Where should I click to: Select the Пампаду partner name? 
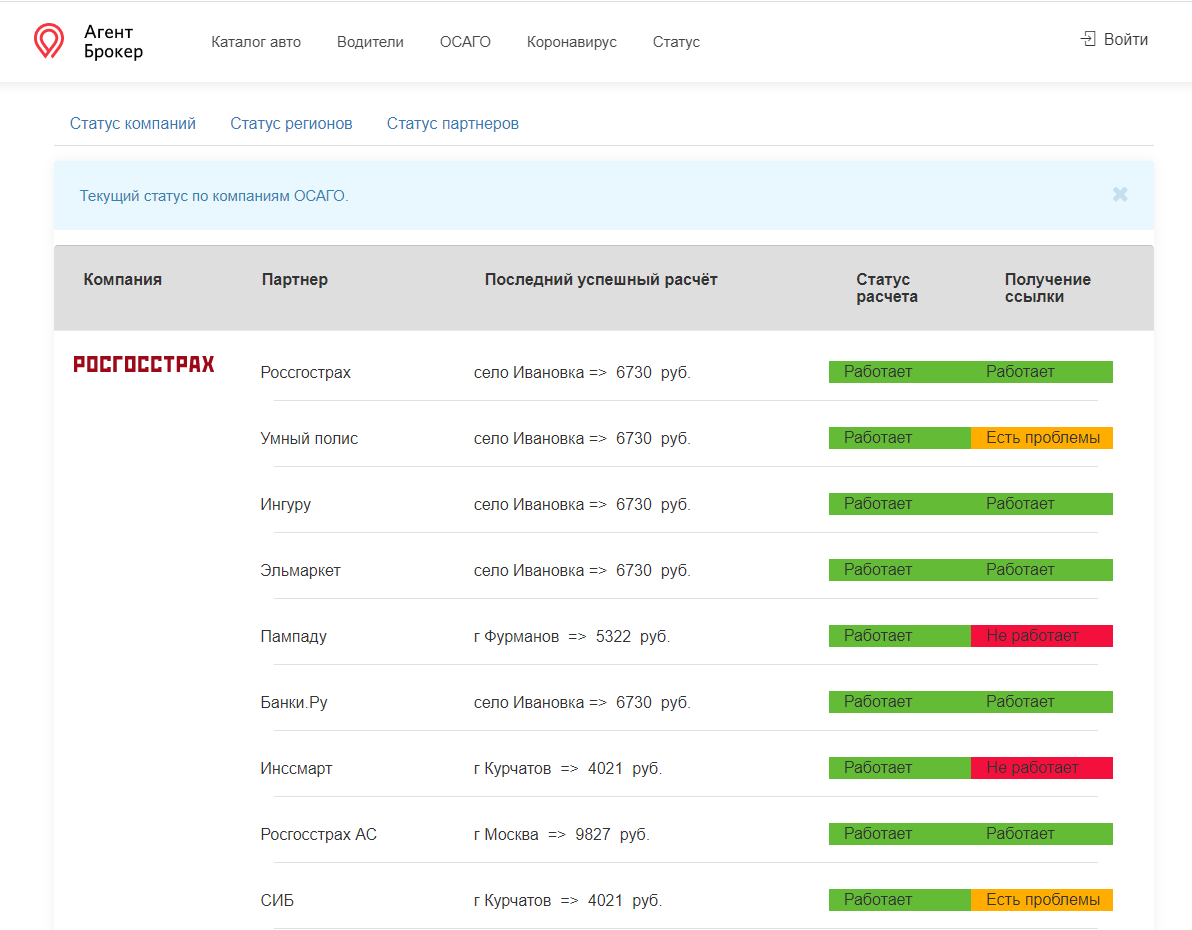pos(293,636)
